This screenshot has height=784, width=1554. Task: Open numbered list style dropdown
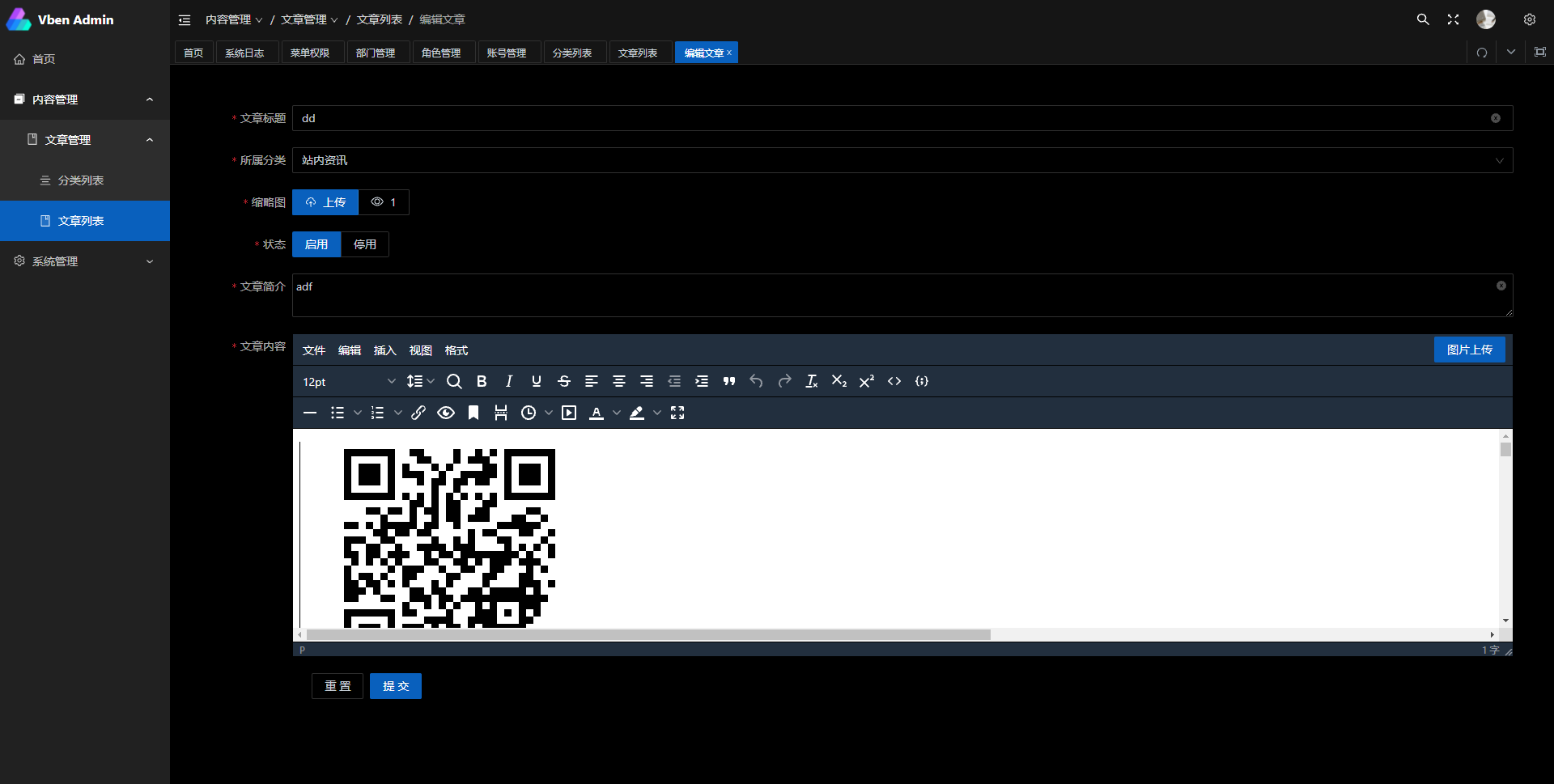click(x=398, y=413)
